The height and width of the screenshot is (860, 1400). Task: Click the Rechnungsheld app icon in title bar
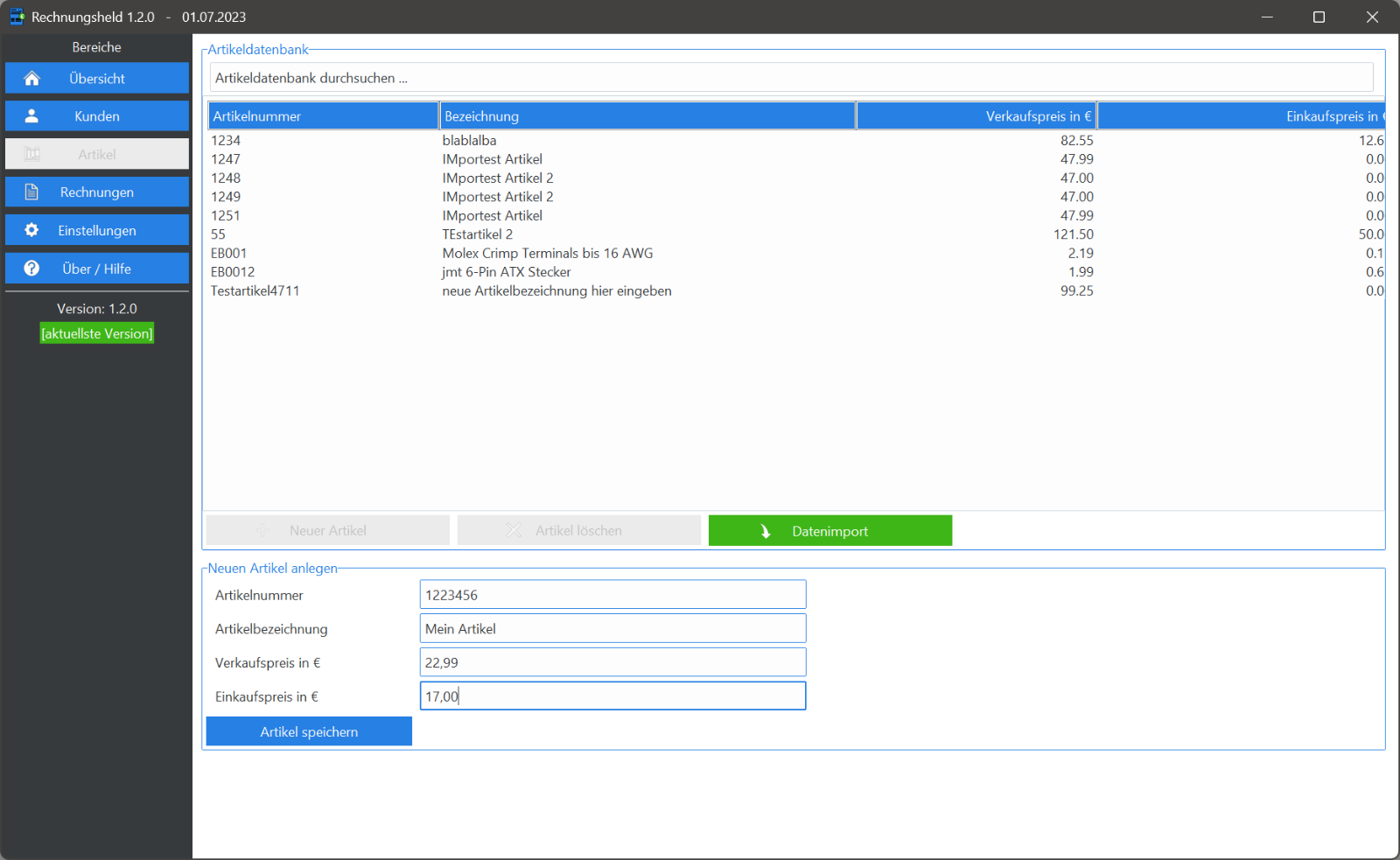tap(17, 17)
